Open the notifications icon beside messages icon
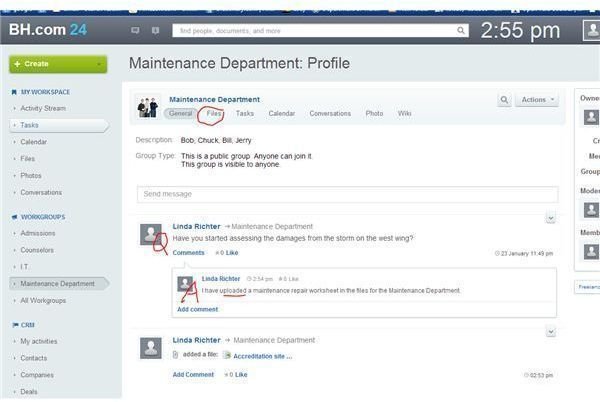The image size is (600, 402). coord(155,30)
